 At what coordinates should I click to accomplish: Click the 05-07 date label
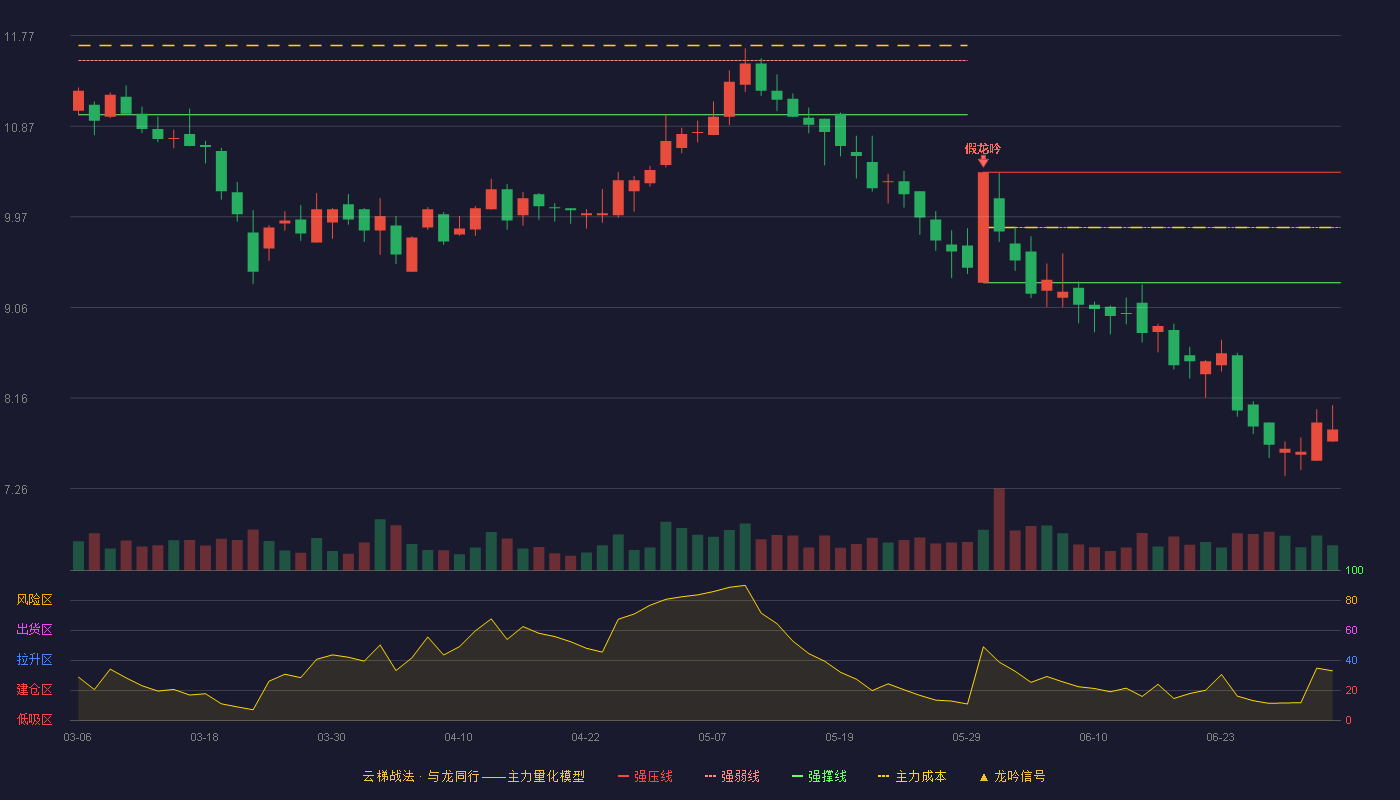712,737
